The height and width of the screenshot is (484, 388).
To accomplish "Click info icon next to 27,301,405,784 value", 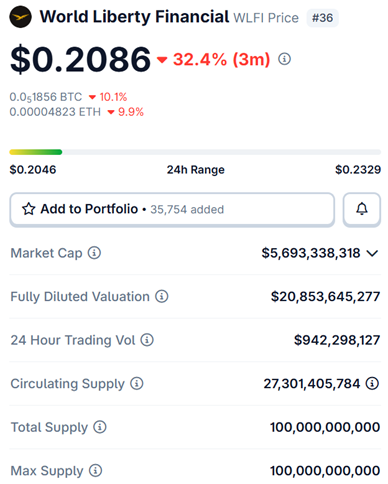I will tap(372, 383).
